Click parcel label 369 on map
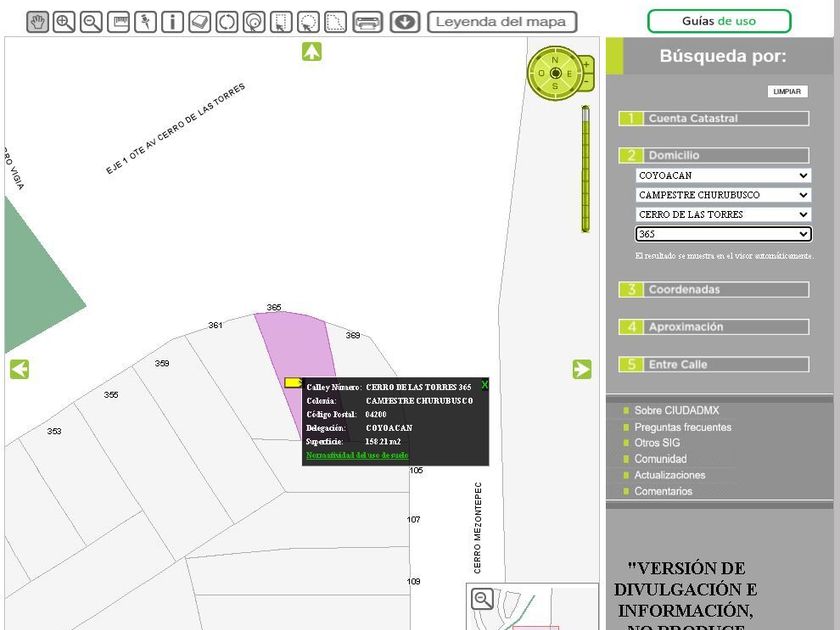The image size is (840, 630). [x=352, y=335]
